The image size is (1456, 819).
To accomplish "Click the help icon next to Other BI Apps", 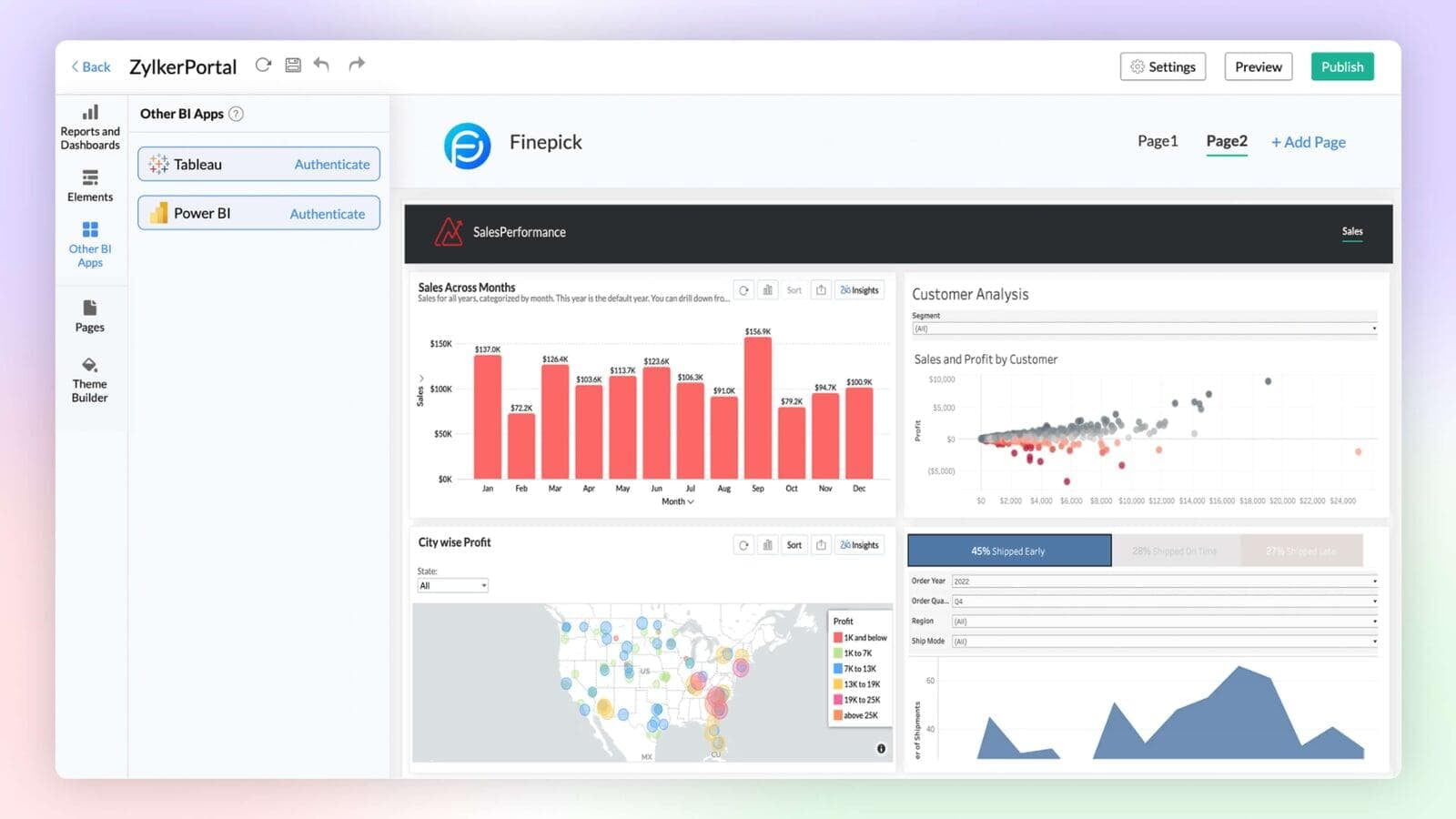I will pyautogui.click(x=236, y=114).
